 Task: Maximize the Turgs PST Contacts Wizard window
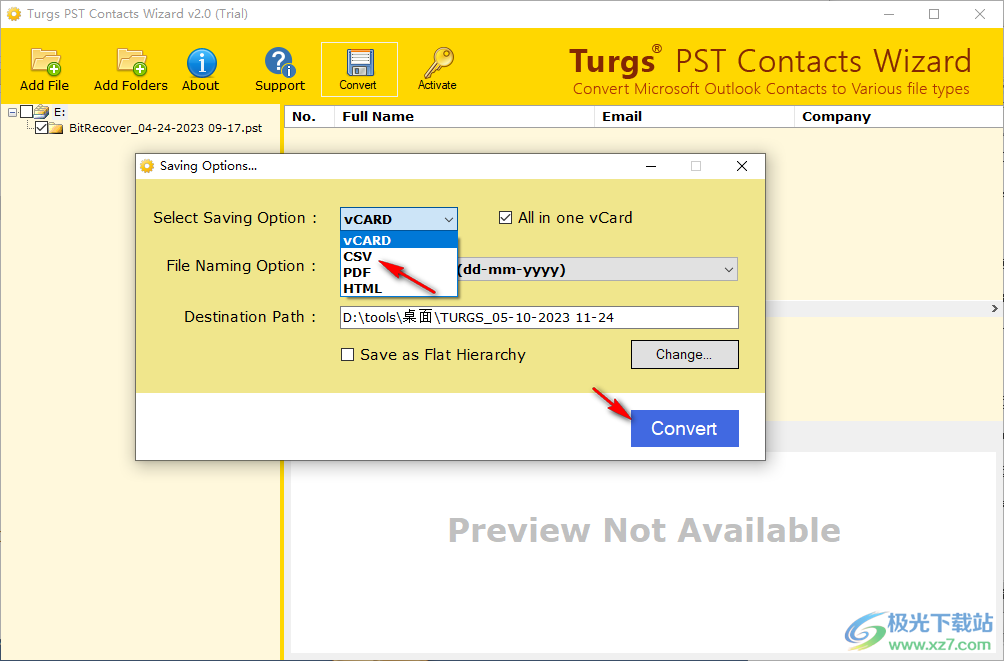coord(934,14)
